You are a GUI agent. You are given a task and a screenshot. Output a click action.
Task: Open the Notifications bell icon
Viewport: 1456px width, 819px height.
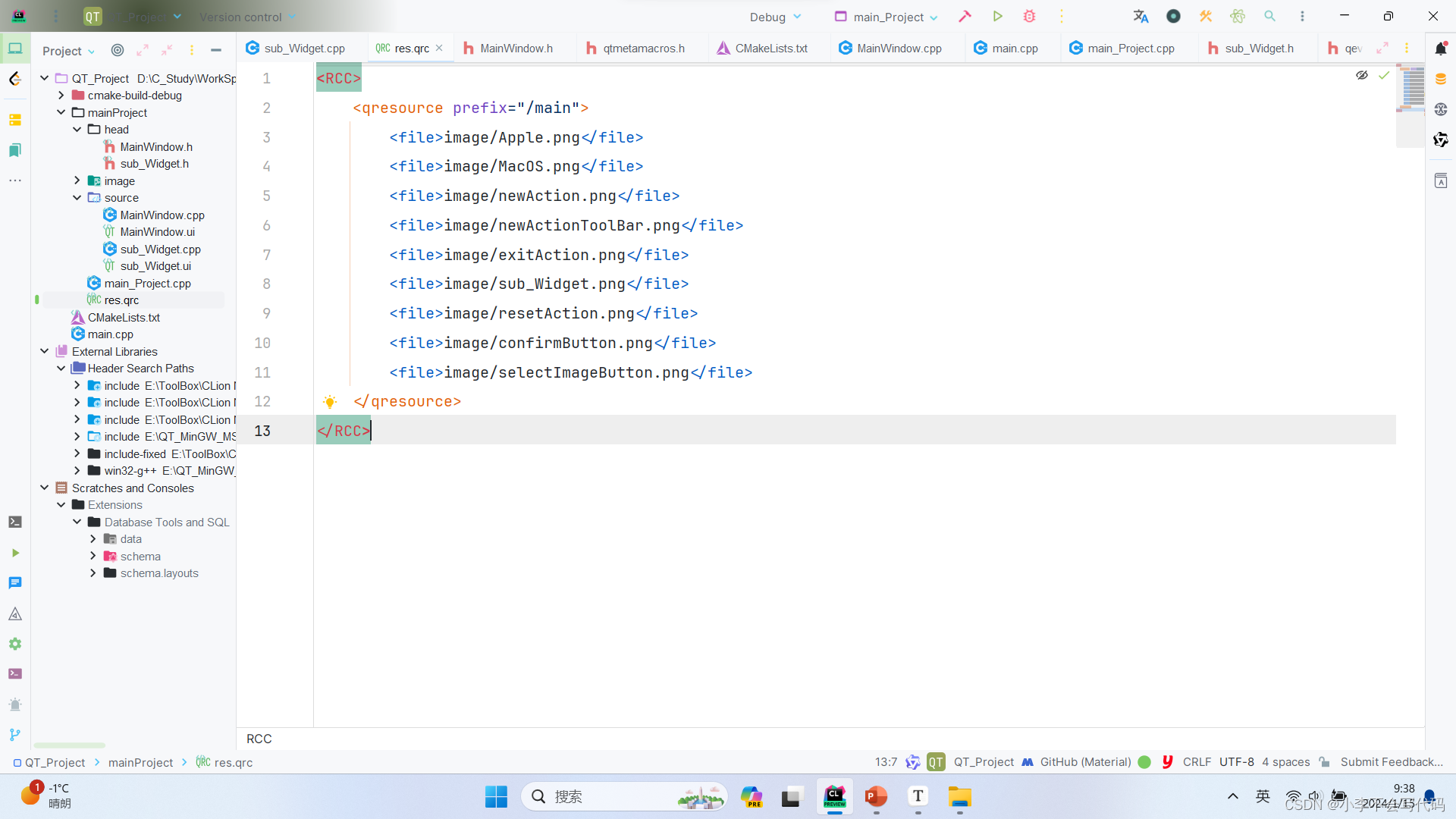[1441, 49]
